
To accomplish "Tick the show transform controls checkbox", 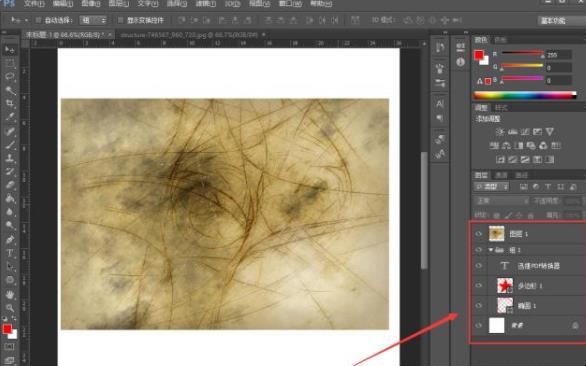I will click(x=120, y=20).
